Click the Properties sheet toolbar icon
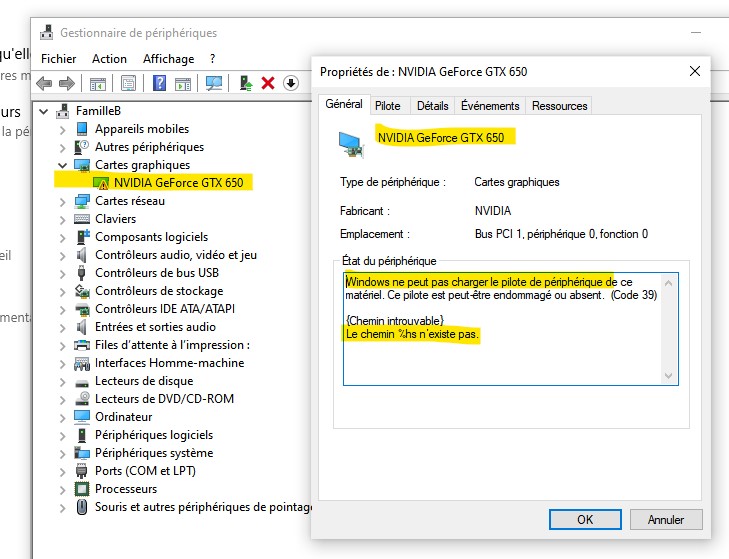Viewport: 729px width, 559px height. point(128,84)
